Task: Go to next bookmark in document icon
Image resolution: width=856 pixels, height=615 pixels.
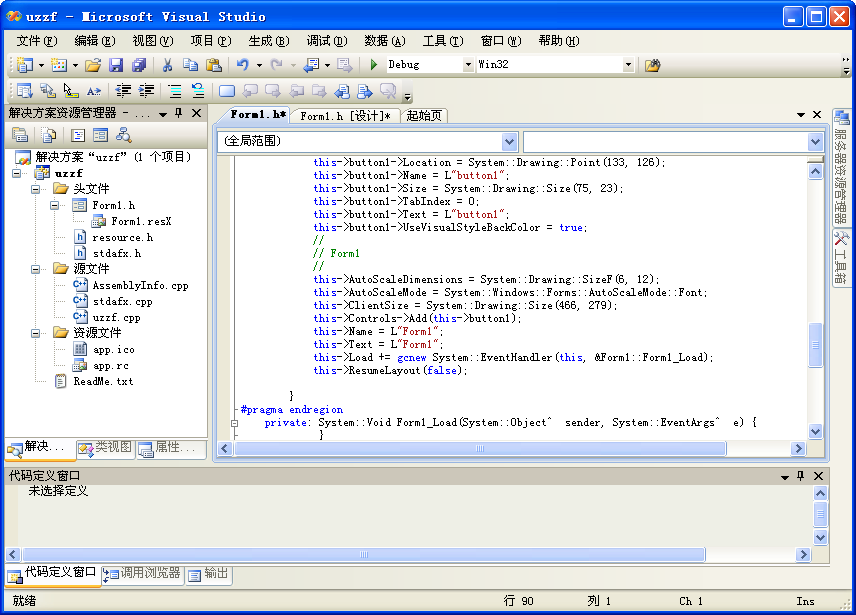Action: click(x=365, y=91)
